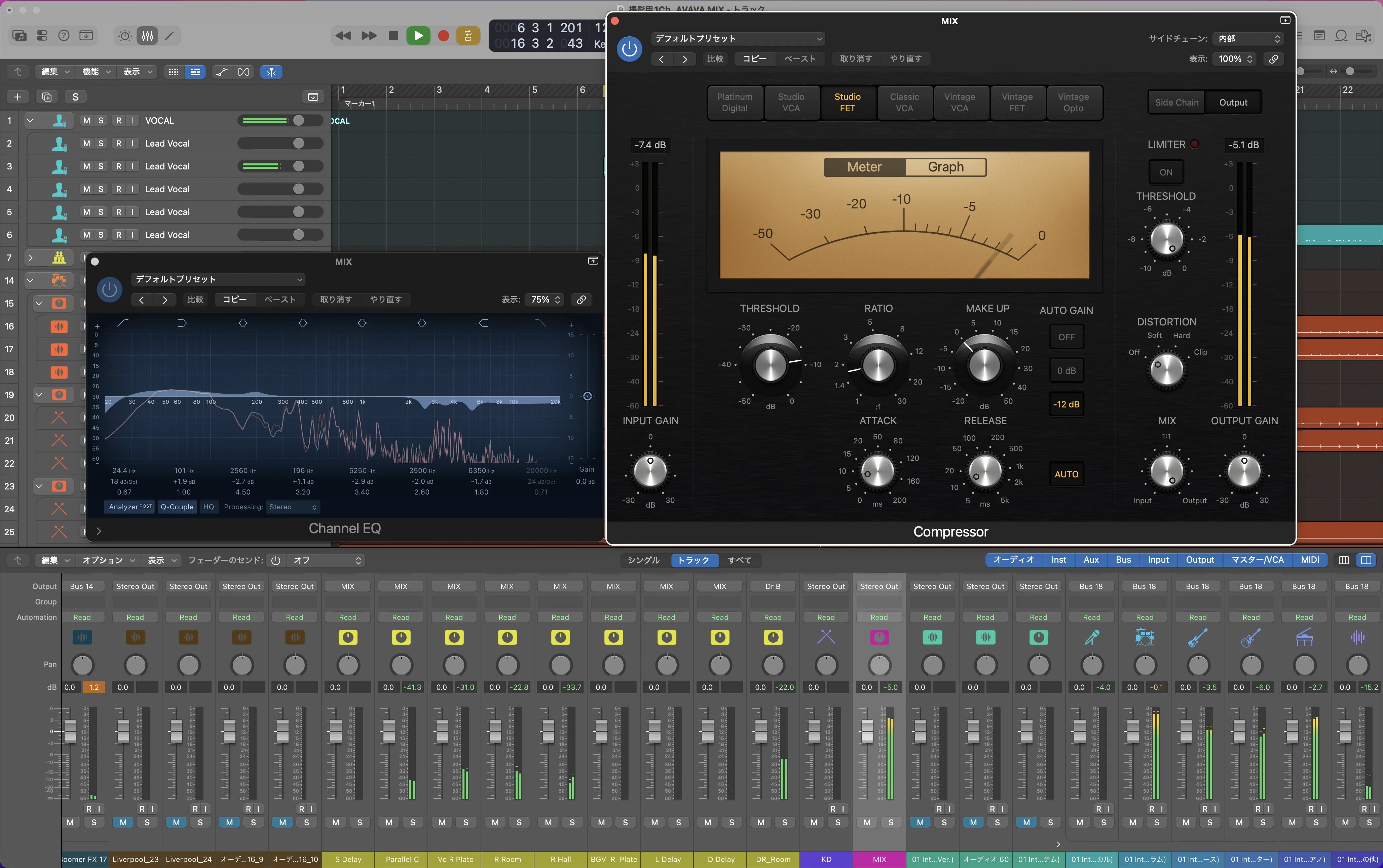Click the Stop transport button

coord(394,36)
